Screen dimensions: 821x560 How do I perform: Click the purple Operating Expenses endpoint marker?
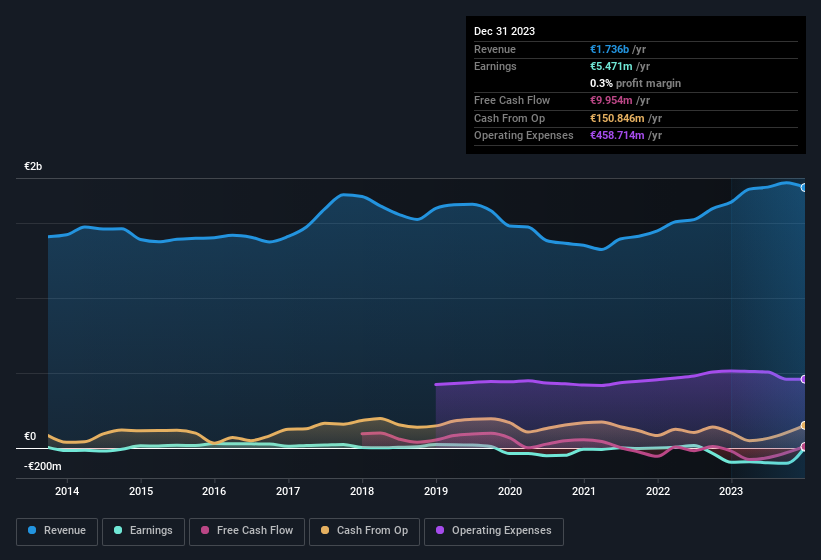tap(803, 379)
